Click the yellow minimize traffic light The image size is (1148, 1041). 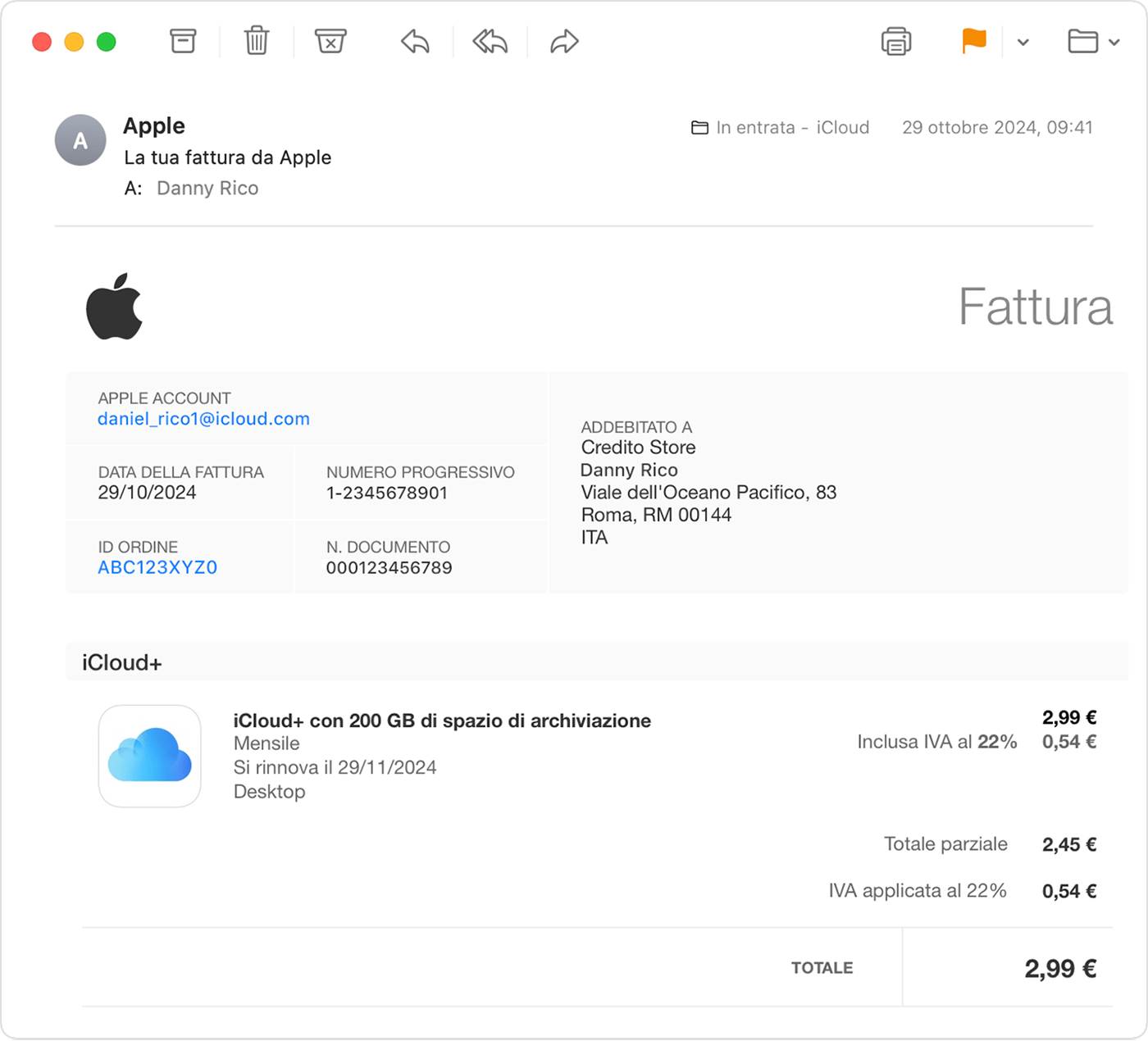(74, 41)
